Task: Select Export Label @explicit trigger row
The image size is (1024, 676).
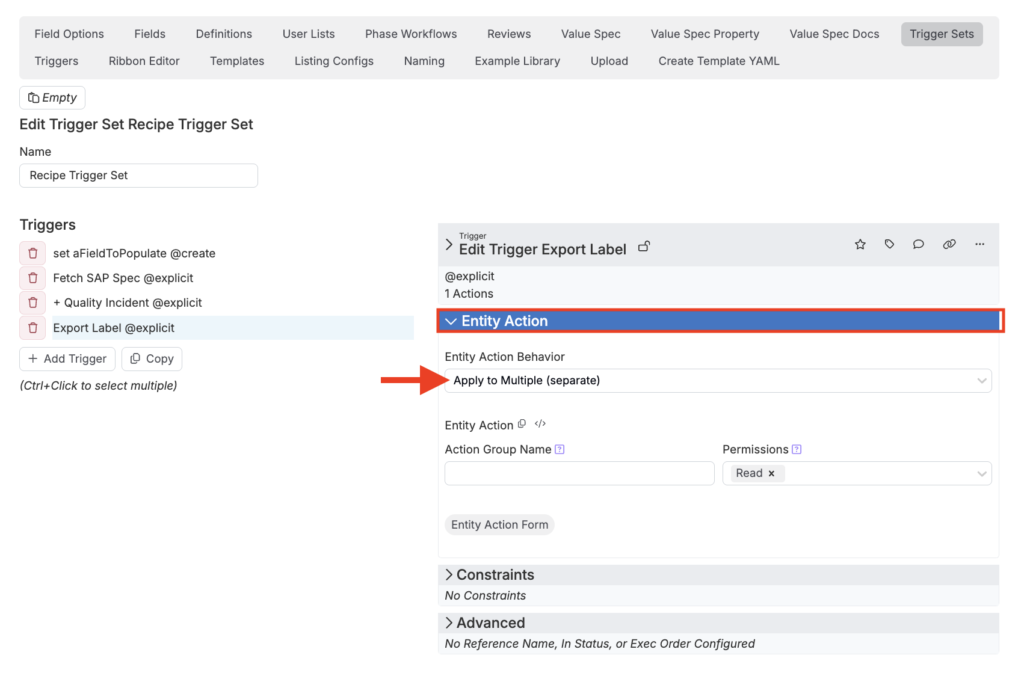Action: (232, 328)
